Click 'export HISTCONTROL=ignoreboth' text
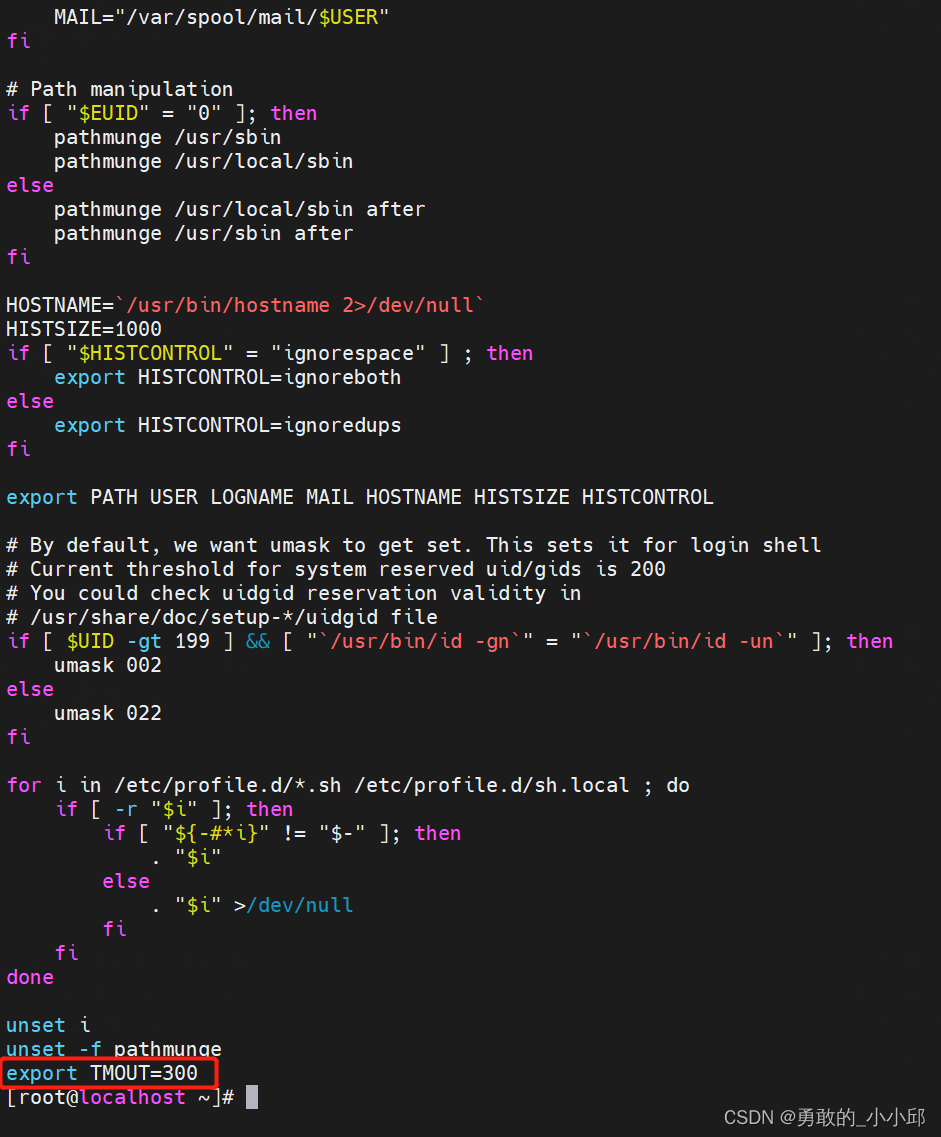The image size is (941, 1137). [227, 377]
